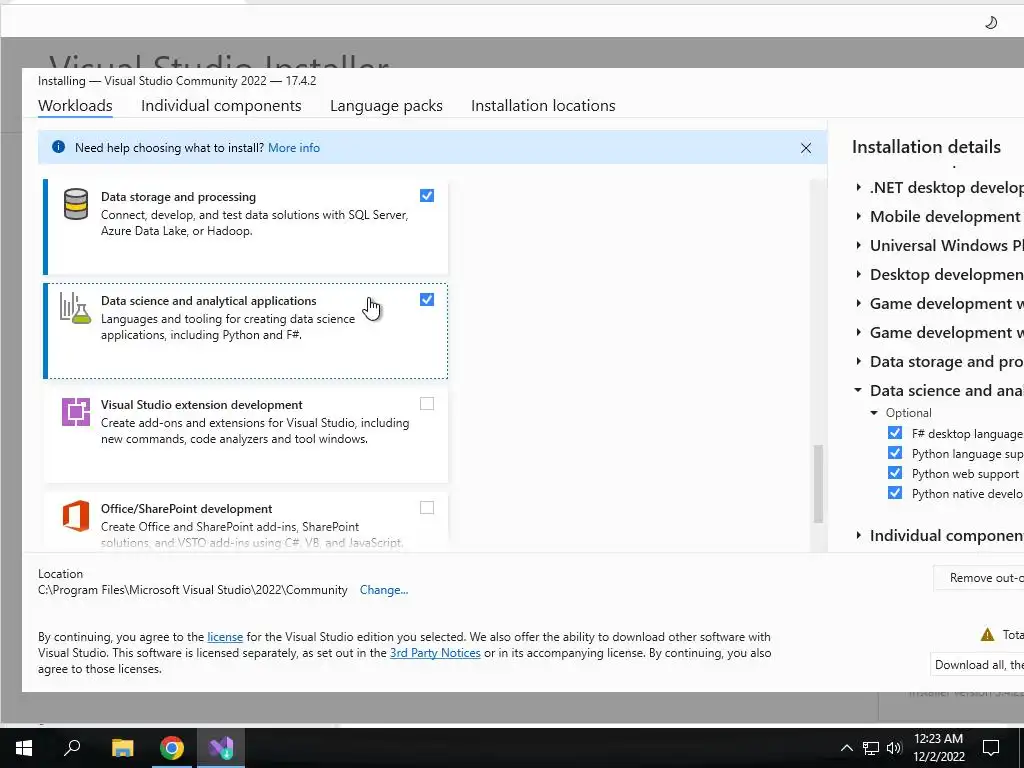The width and height of the screenshot is (1024, 768).
Task: Uncheck F# desktop language support option
Action: pos(895,433)
